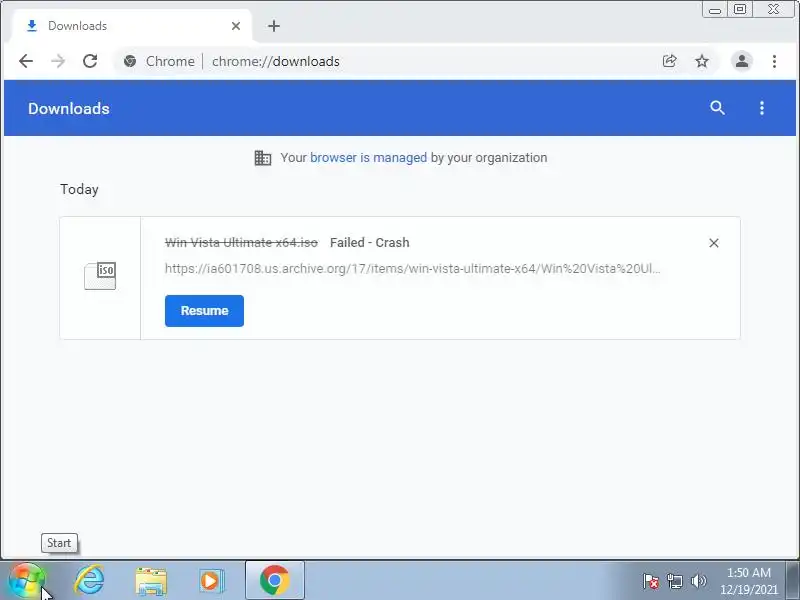Image resolution: width=800 pixels, height=600 pixels.
Task: Click the Win Vista Ultimate x64.iso filename
Action: (241, 242)
